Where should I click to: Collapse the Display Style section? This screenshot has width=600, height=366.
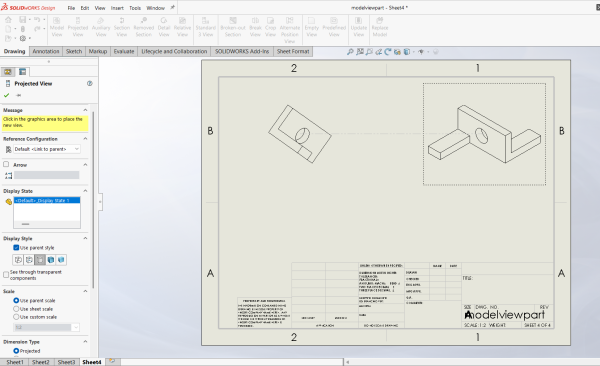85,238
